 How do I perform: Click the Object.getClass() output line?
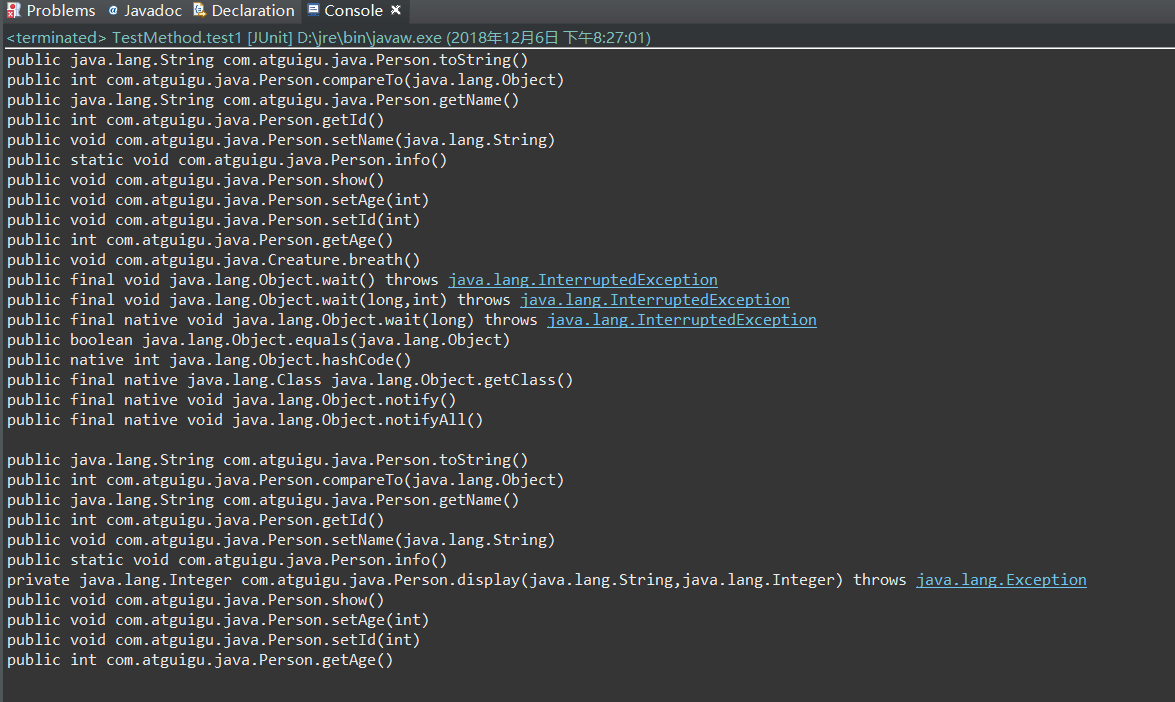(290, 380)
